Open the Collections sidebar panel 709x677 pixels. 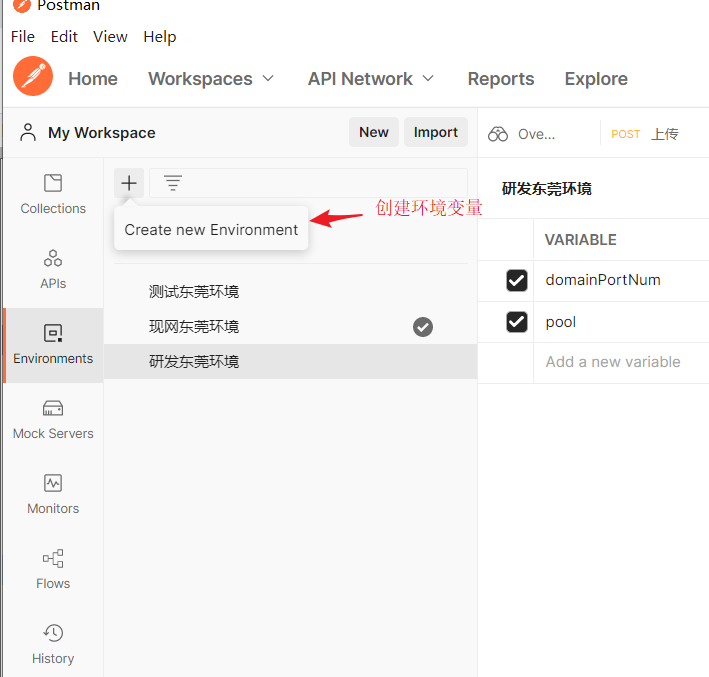[53, 194]
